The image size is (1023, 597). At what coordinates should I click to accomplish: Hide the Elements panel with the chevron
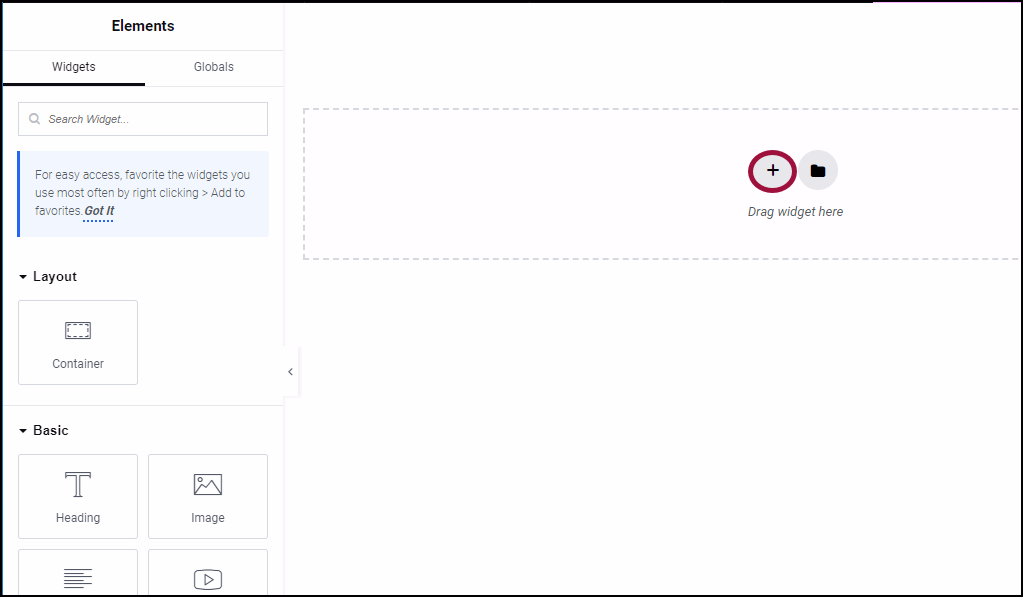click(x=291, y=371)
